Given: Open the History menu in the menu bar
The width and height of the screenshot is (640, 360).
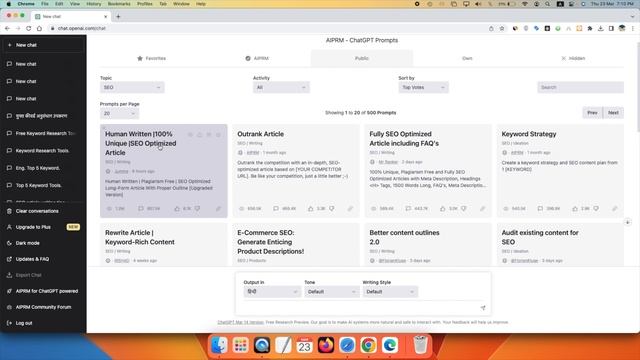Looking at the screenshot, I should tap(93, 4).
